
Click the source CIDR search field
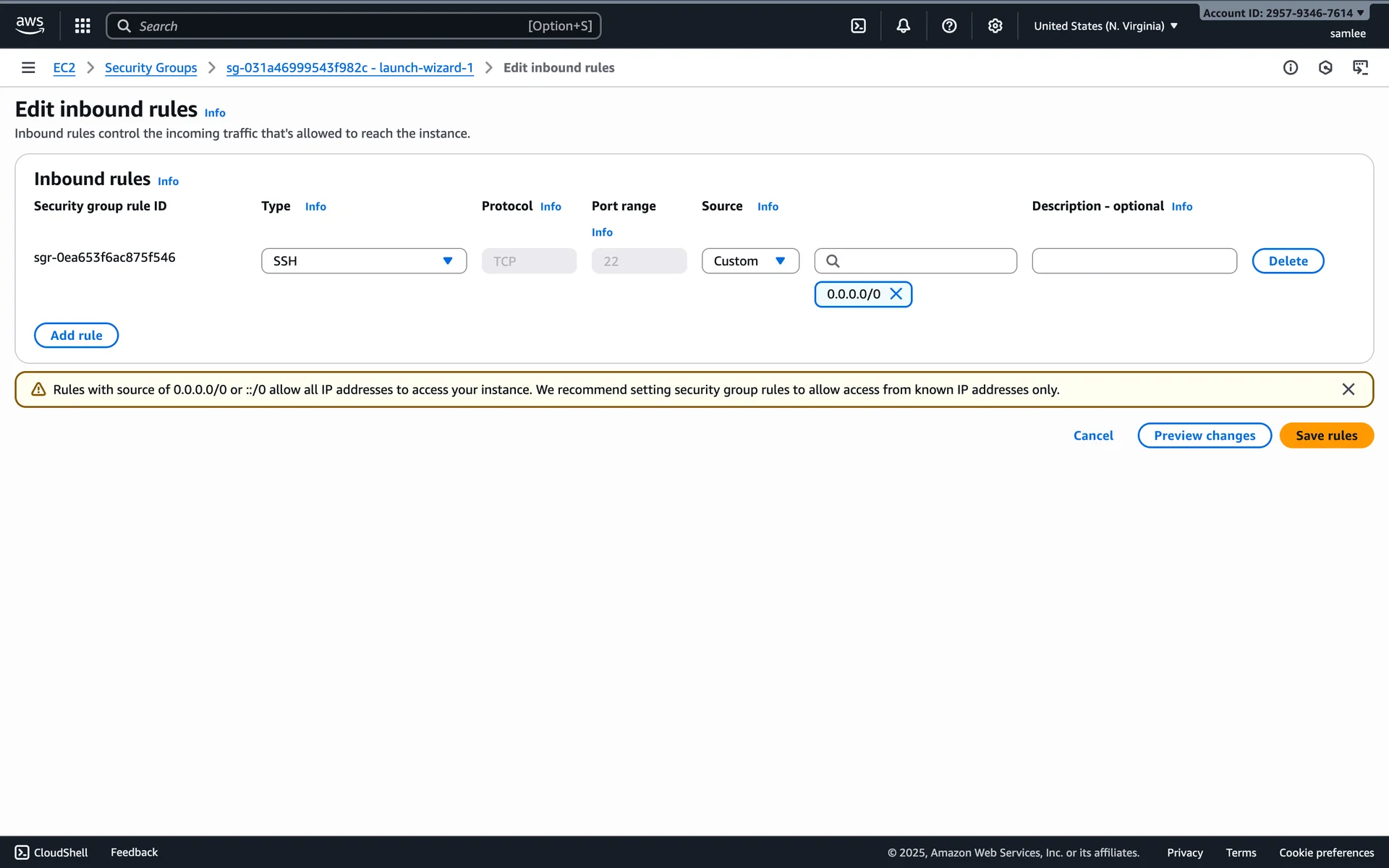pos(926,261)
